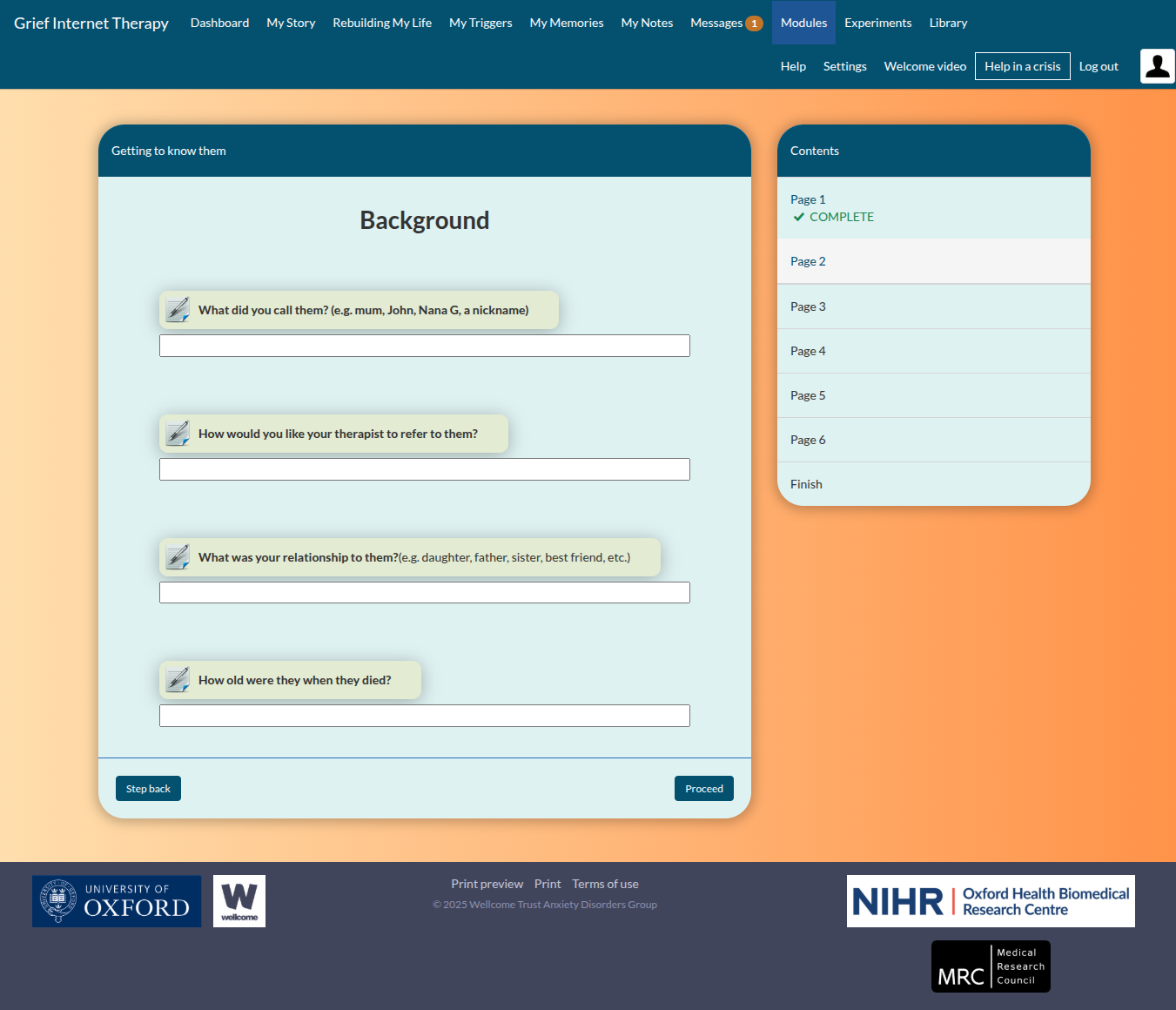This screenshot has width=1176, height=1010.
Task: Click the Medical Research Council logo
Action: 991,966
